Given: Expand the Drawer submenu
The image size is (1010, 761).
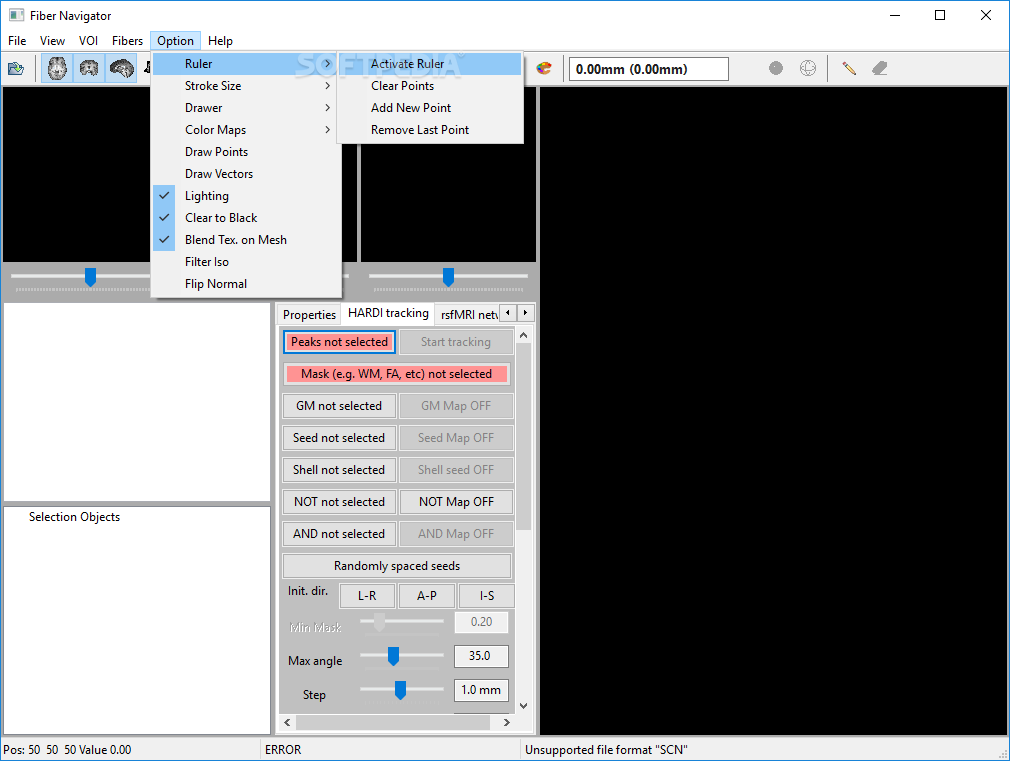Looking at the screenshot, I should click(x=246, y=108).
